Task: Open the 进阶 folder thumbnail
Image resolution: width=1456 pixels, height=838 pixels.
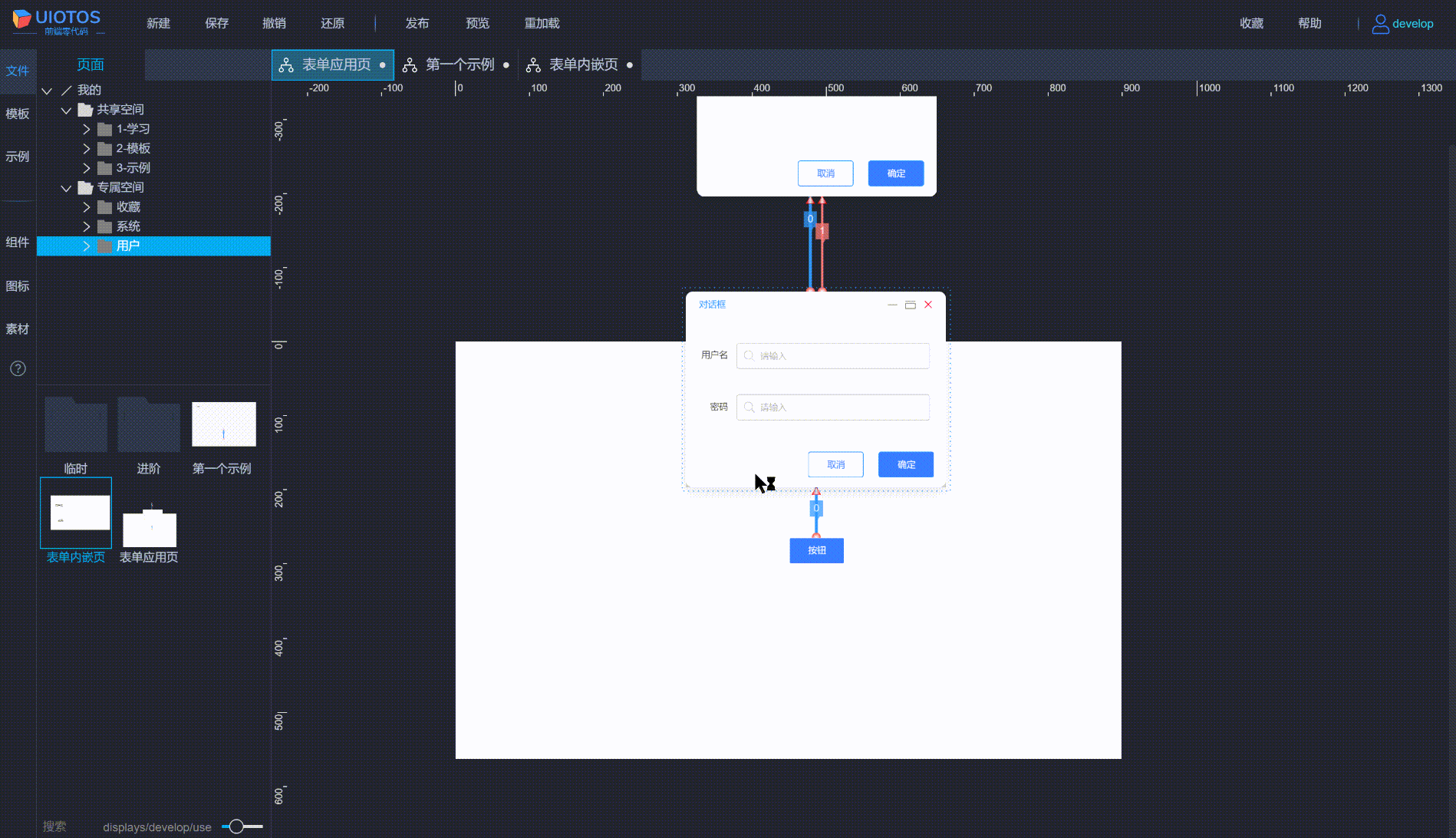Action: (x=149, y=426)
